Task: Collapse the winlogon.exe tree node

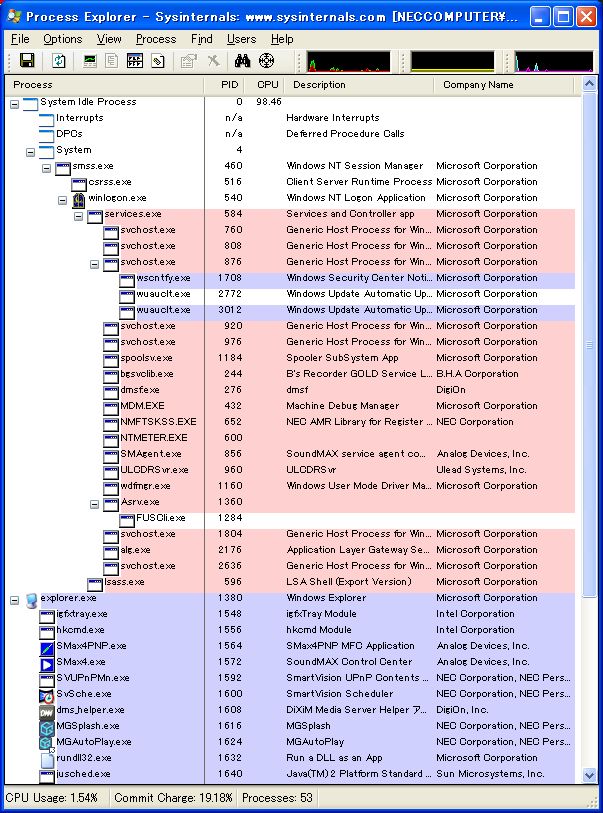Action: [63, 199]
